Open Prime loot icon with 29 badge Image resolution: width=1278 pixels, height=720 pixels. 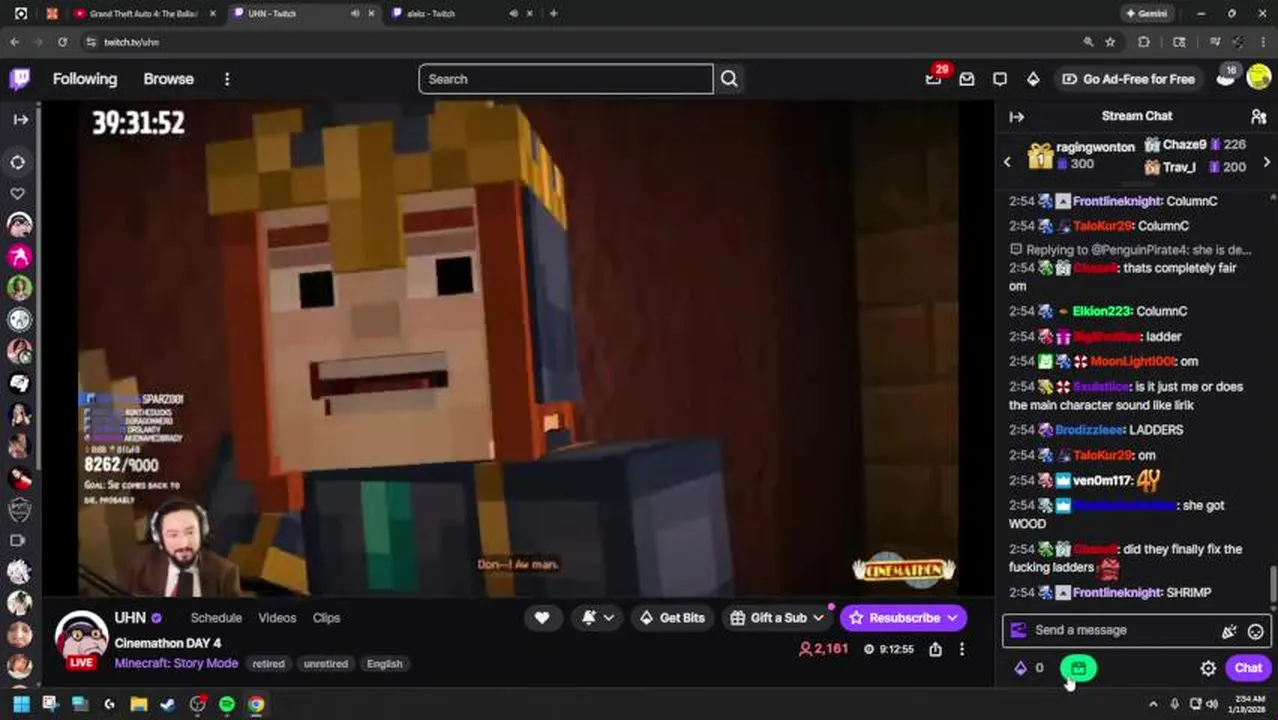click(x=933, y=79)
